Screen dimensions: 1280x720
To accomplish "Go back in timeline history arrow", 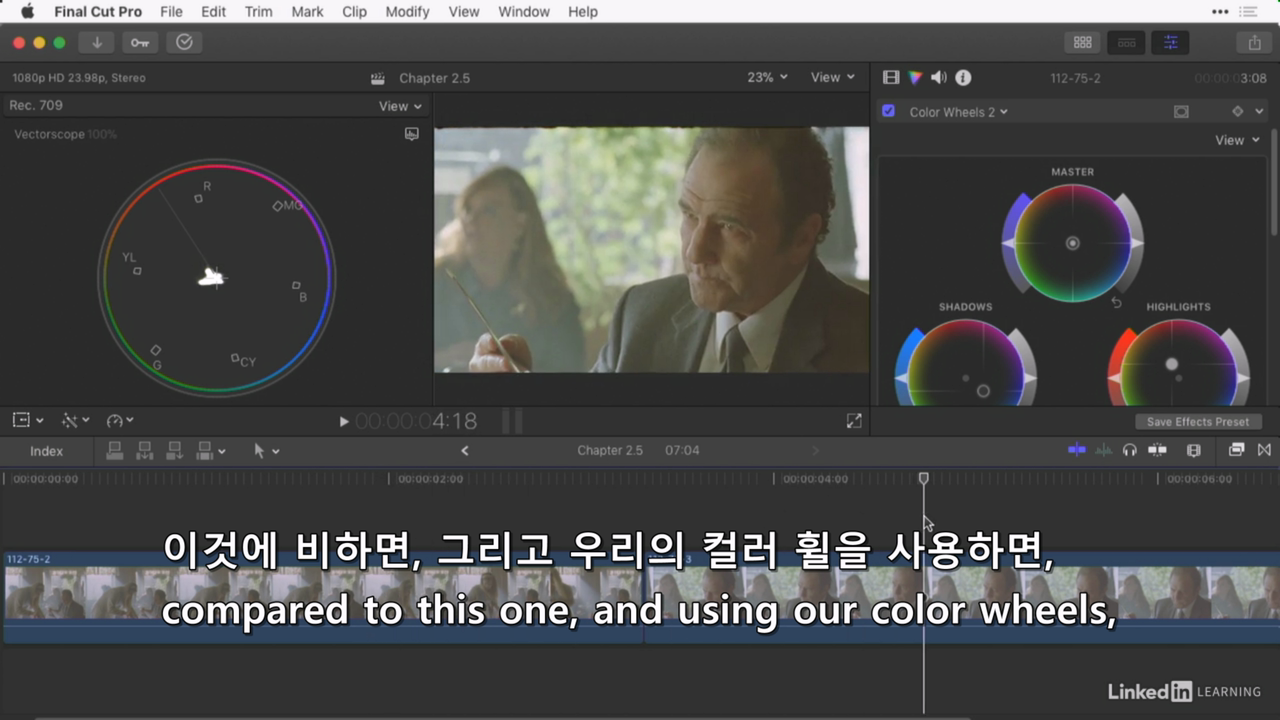I will pos(464,451).
